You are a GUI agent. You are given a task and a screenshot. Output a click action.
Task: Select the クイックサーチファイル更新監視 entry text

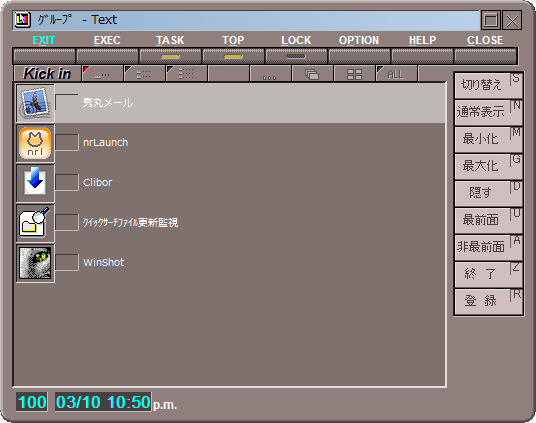[130, 223]
